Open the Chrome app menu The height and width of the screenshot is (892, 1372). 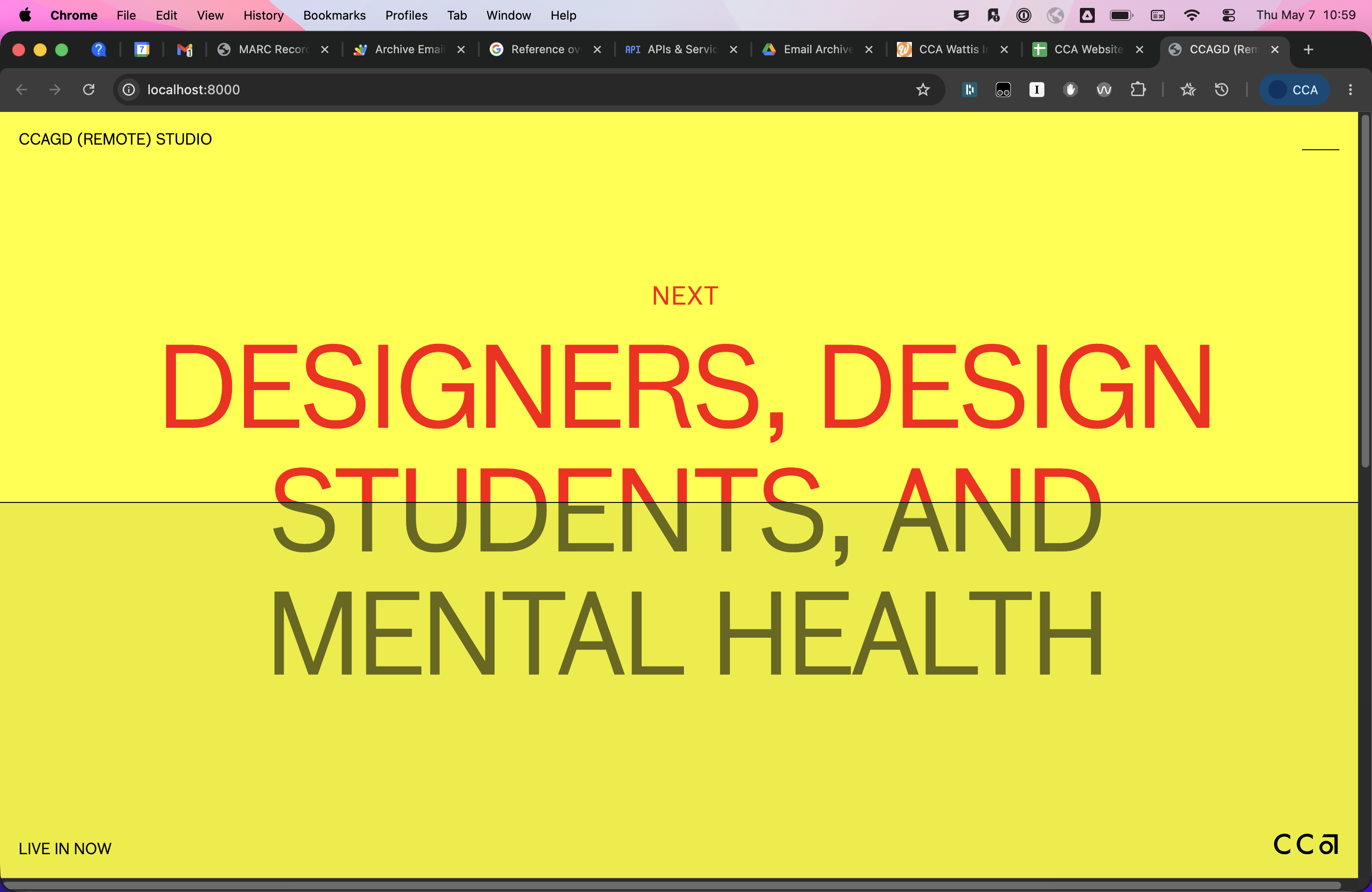point(74,15)
